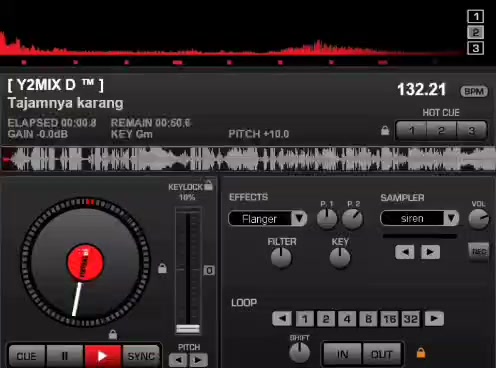Nudge pitch up with right arrow
Image resolution: width=496 pixels, height=368 pixels.
[x=198, y=360]
